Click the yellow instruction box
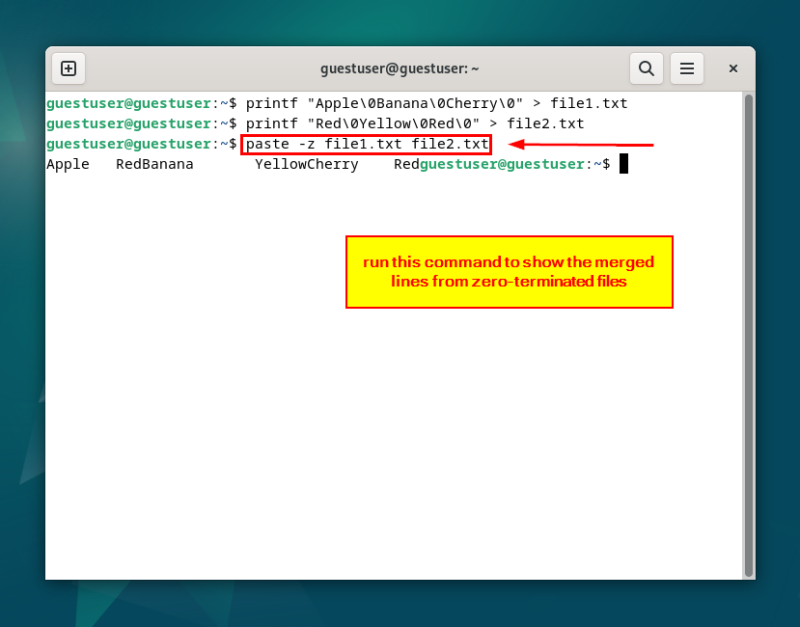The image size is (800, 627). tap(509, 271)
